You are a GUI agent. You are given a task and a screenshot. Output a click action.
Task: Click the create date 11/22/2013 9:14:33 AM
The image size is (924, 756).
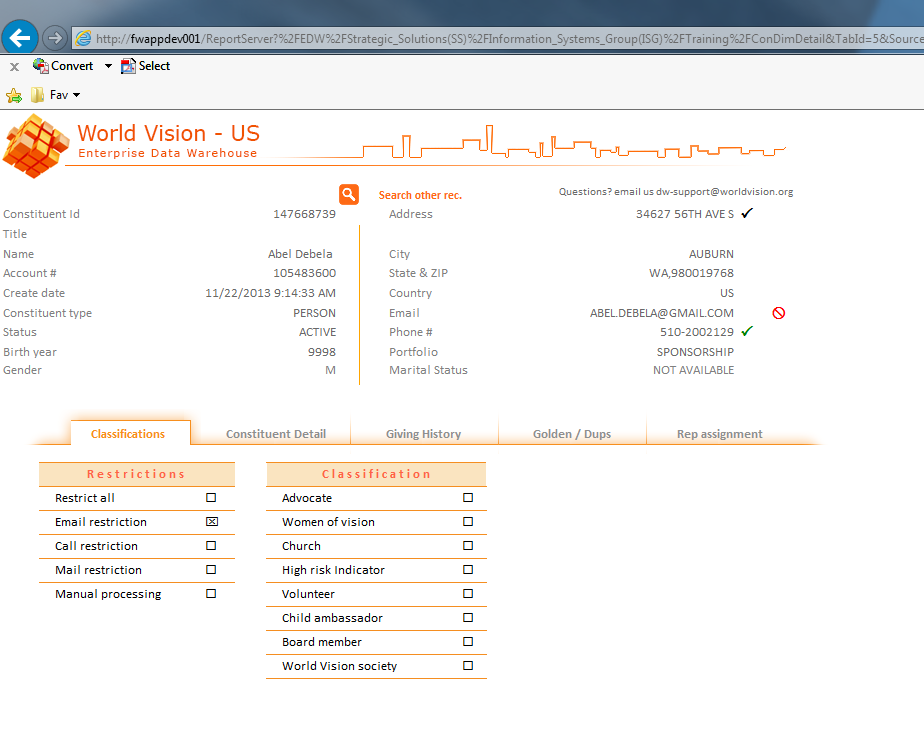coord(270,293)
